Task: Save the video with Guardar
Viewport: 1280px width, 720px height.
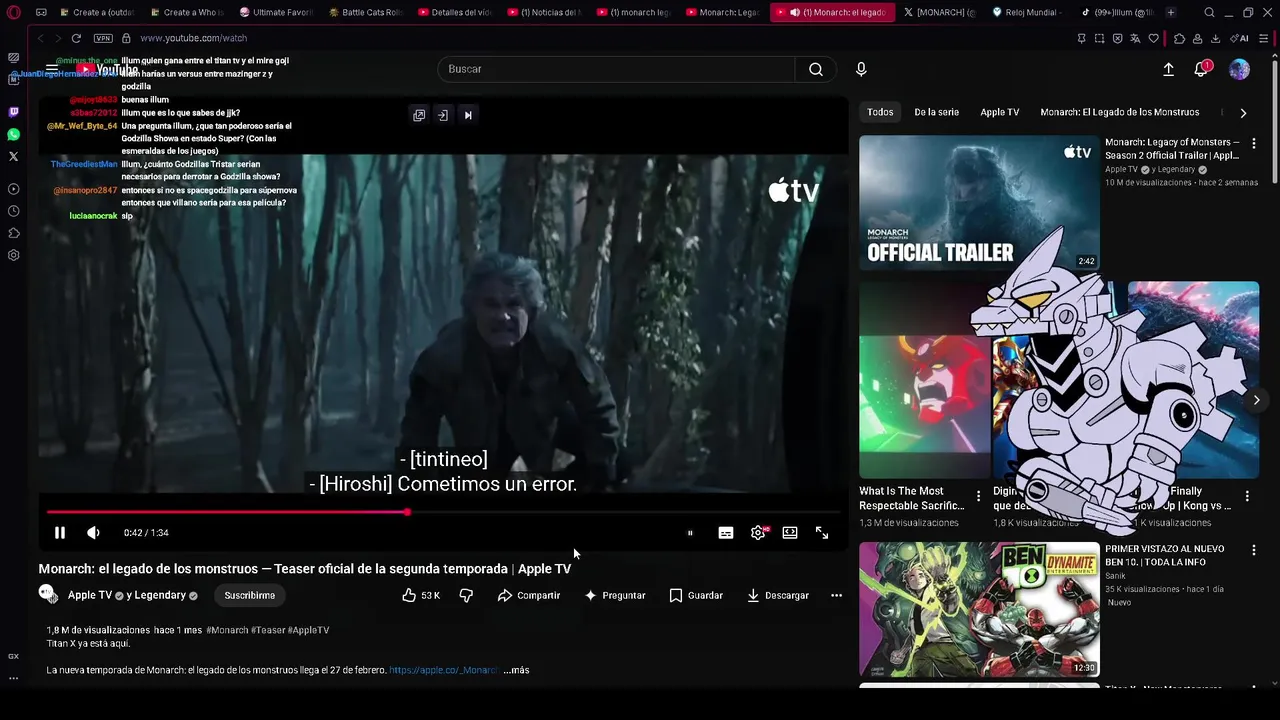Action: (696, 595)
